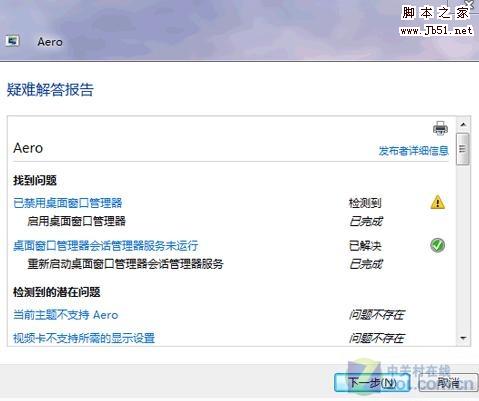
Task: Click 问题不存在 beside 视频卡不支持所需的显示设置
Action: click(x=377, y=338)
